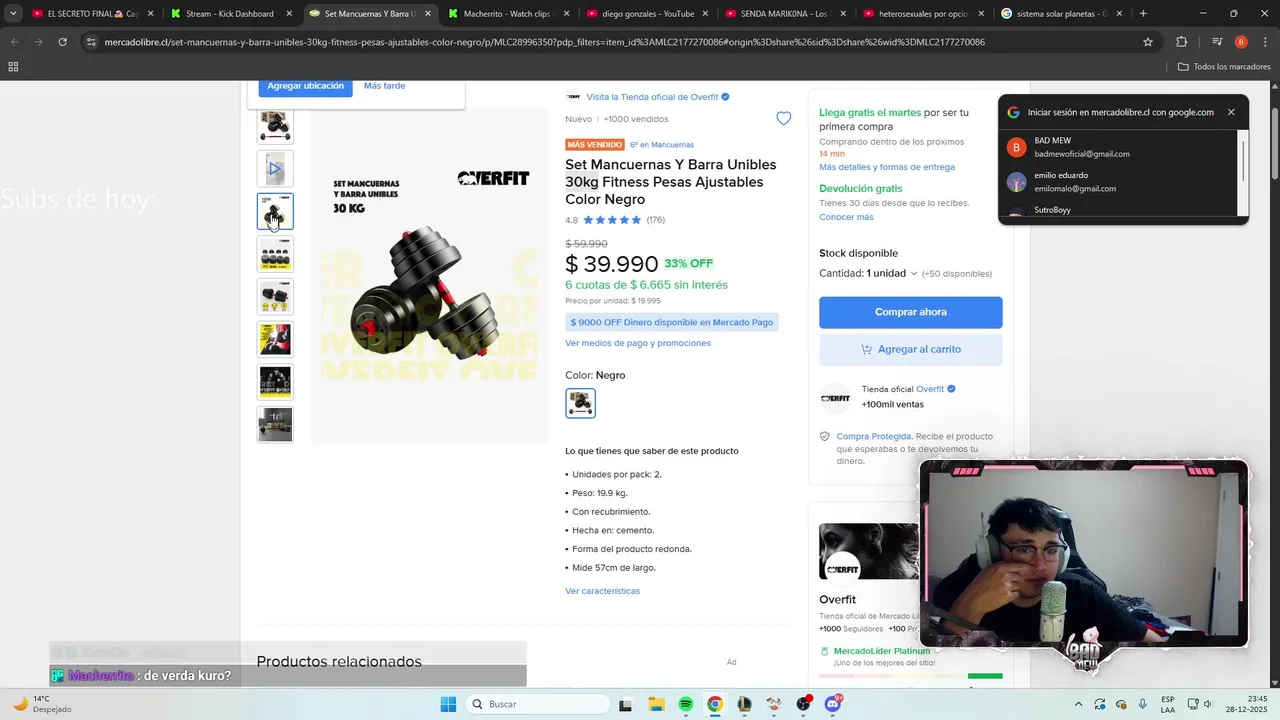View site information icon in address bar
The width and height of the screenshot is (1280, 720).
[x=91, y=42]
